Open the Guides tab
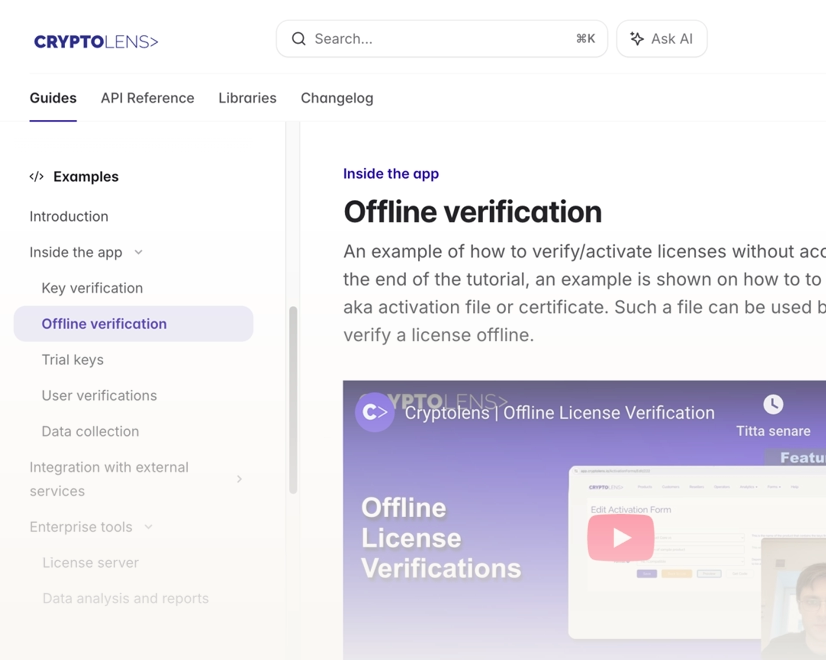 point(53,98)
